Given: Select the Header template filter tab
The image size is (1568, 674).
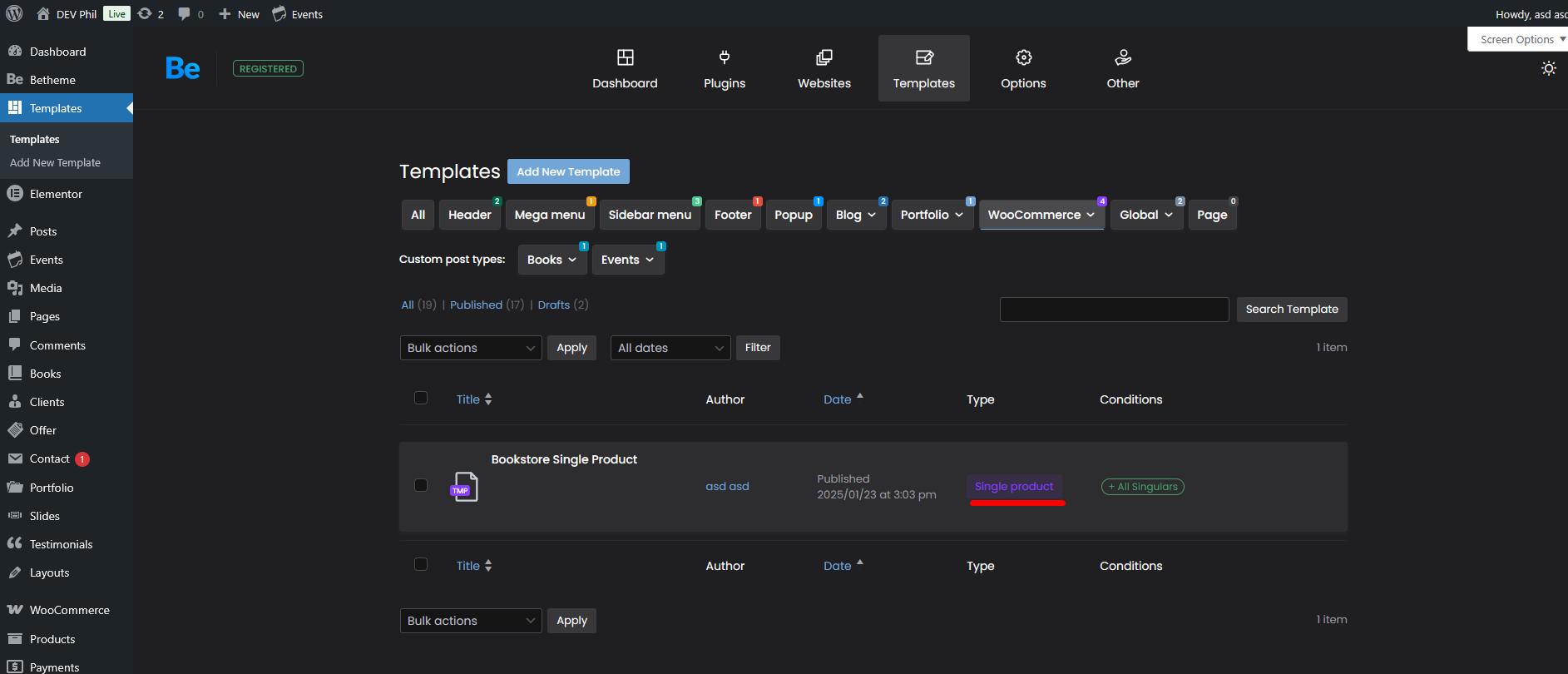Looking at the screenshot, I should [x=469, y=215].
